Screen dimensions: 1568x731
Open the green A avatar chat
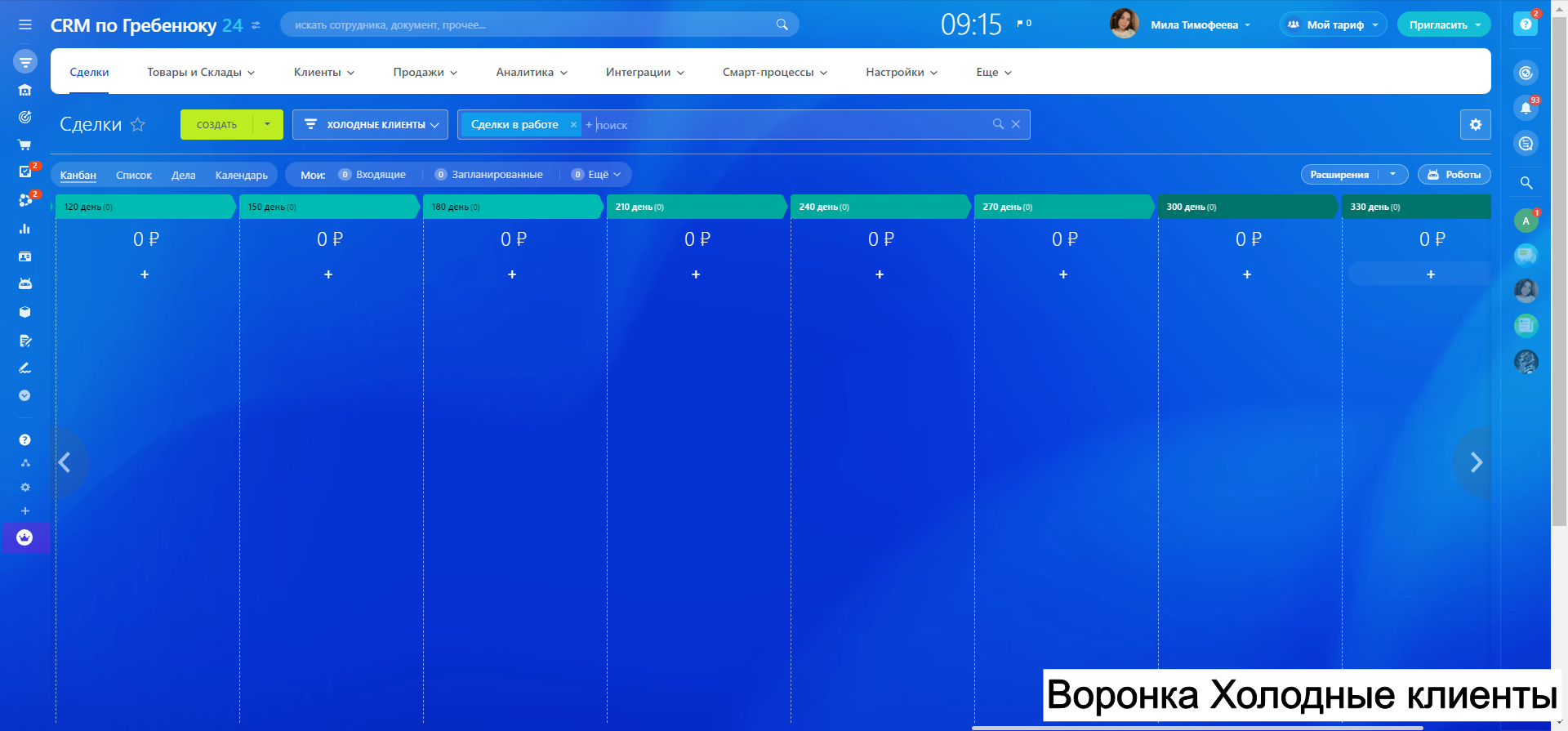pos(1526,221)
